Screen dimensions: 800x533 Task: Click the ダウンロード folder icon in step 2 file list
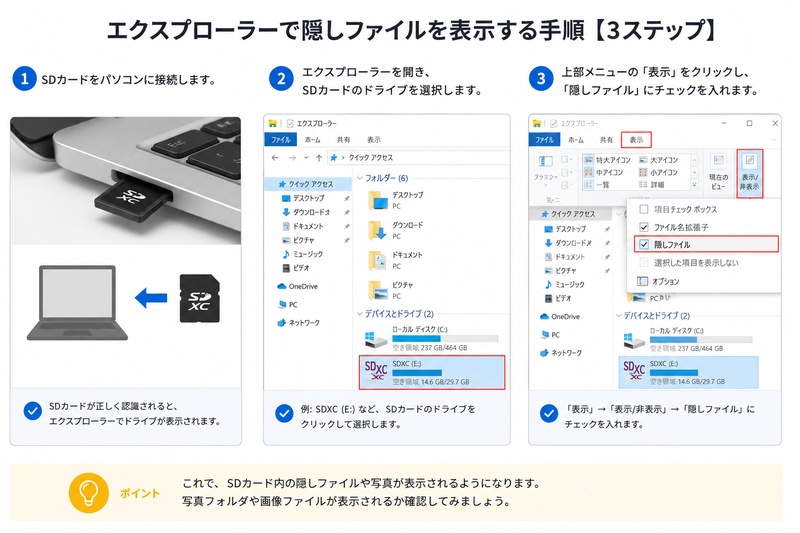pyautogui.click(x=378, y=231)
